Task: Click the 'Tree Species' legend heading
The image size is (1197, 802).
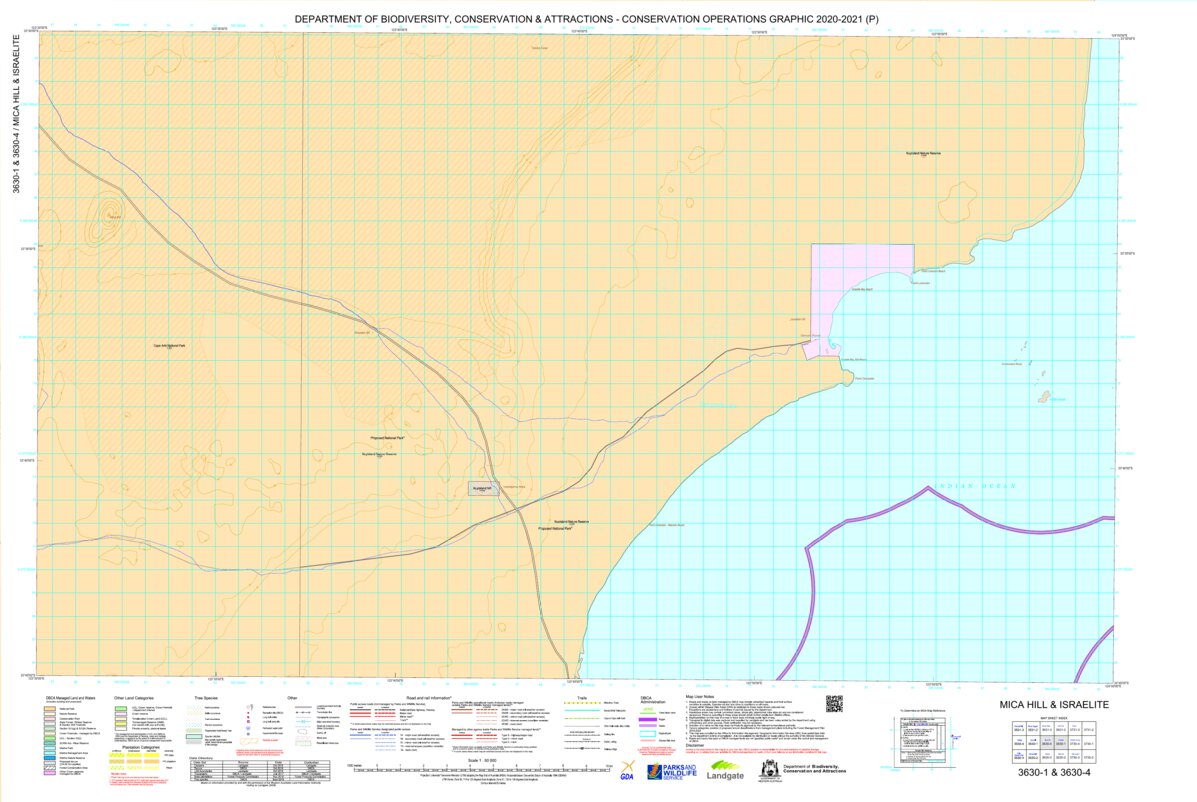Action: point(205,697)
